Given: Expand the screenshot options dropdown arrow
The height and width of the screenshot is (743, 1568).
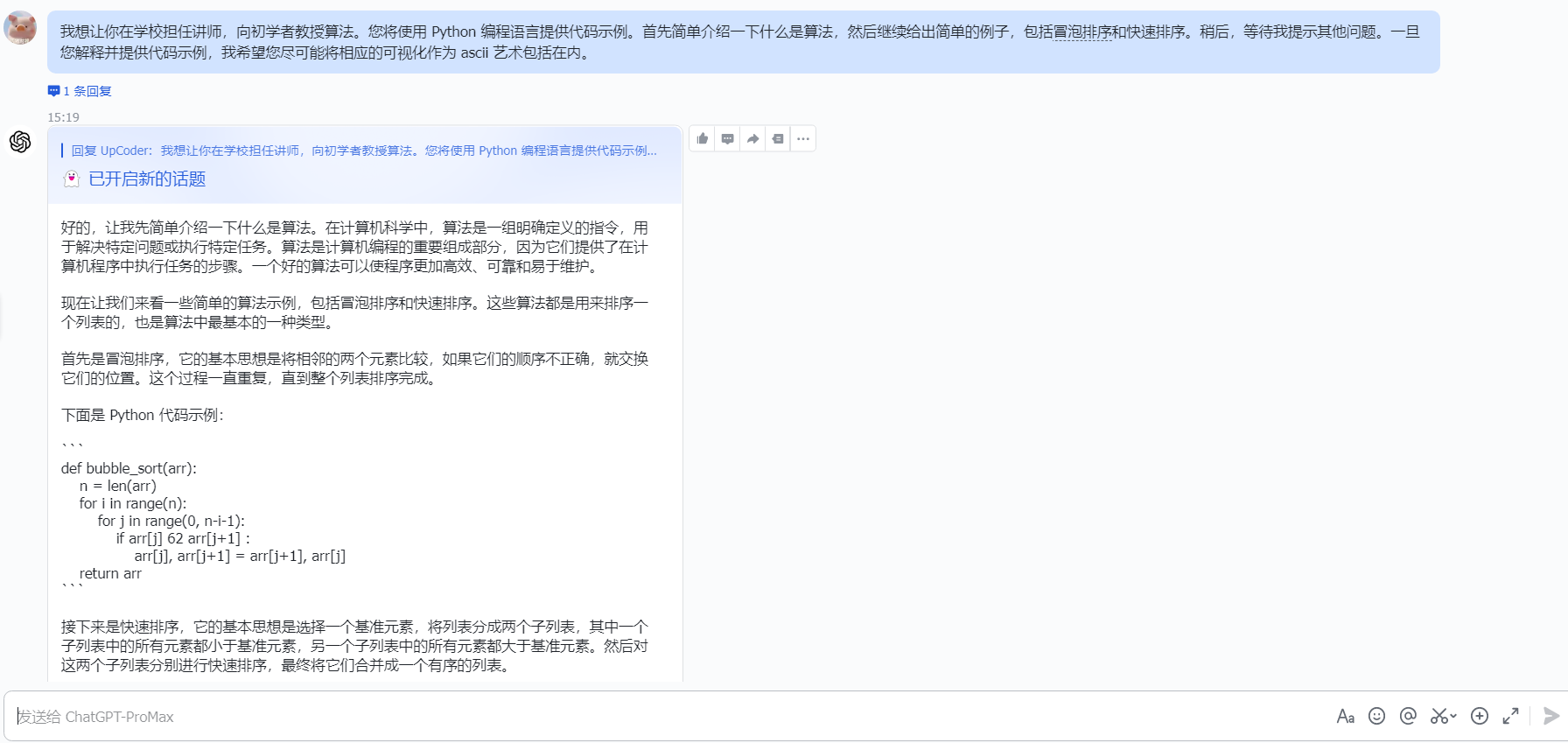Looking at the screenshot, I should (x=1453, y=716).
